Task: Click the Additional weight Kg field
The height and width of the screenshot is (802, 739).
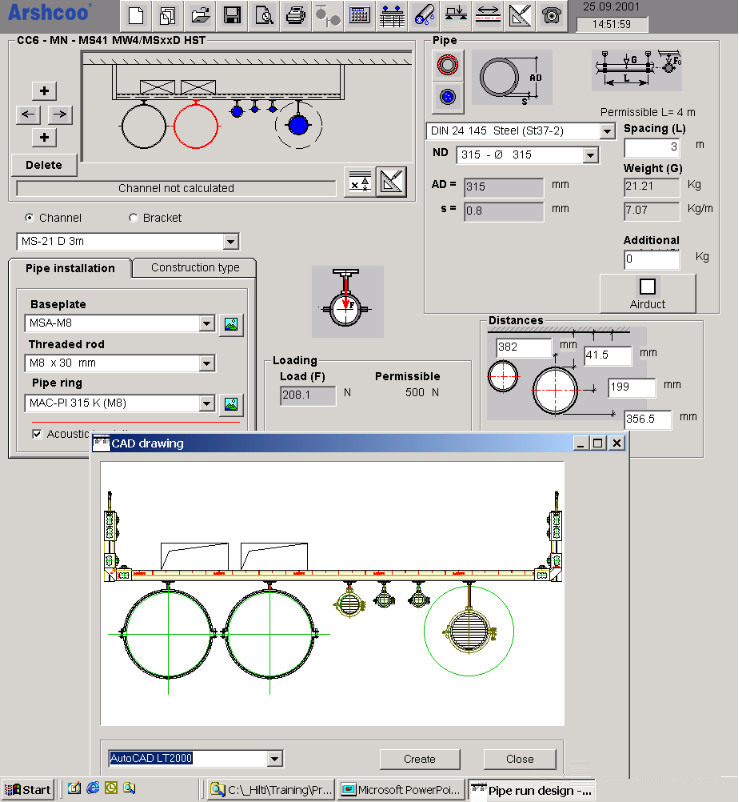Action: (x=652, y=259)
